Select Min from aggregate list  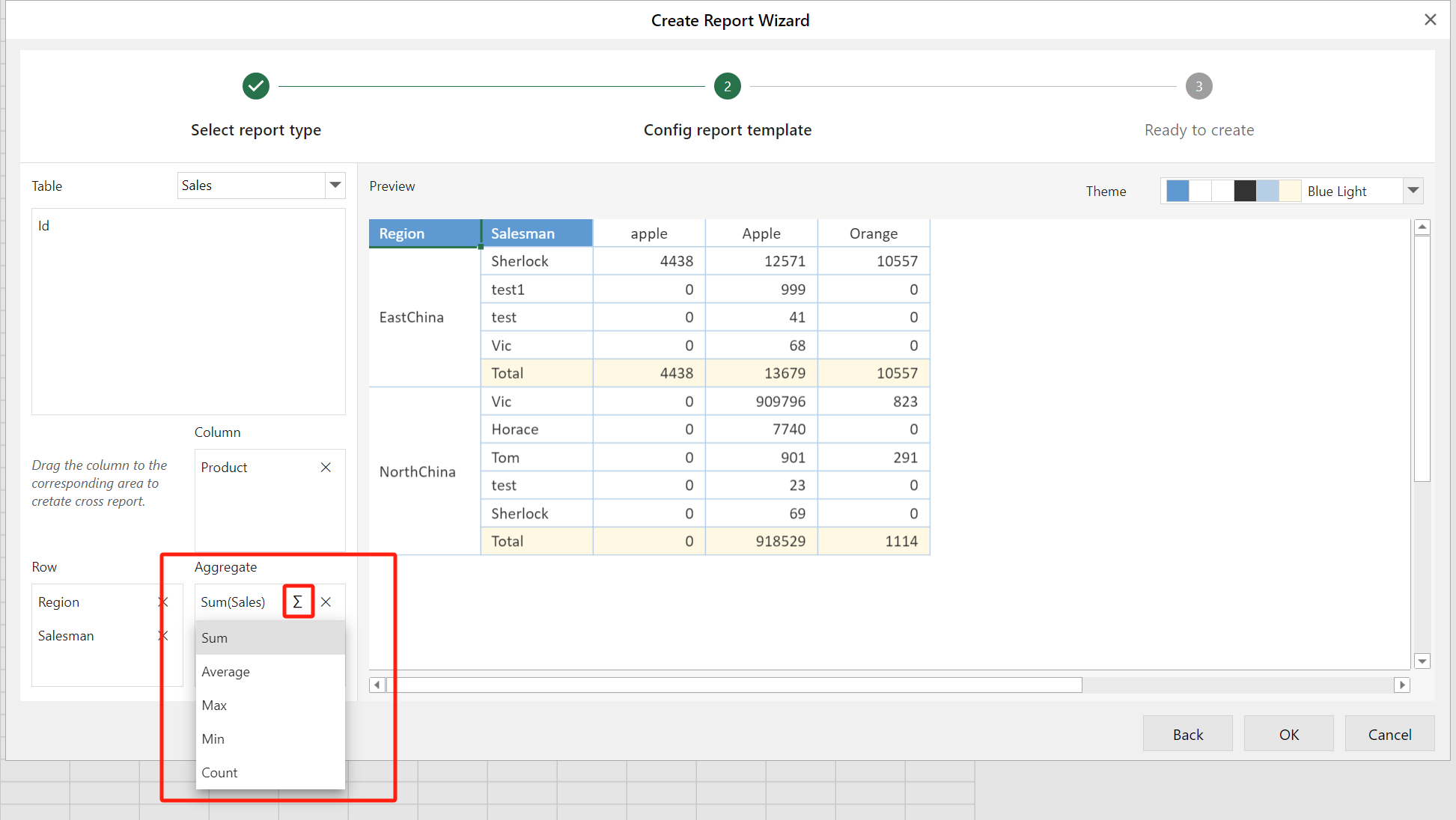(270, 739)
